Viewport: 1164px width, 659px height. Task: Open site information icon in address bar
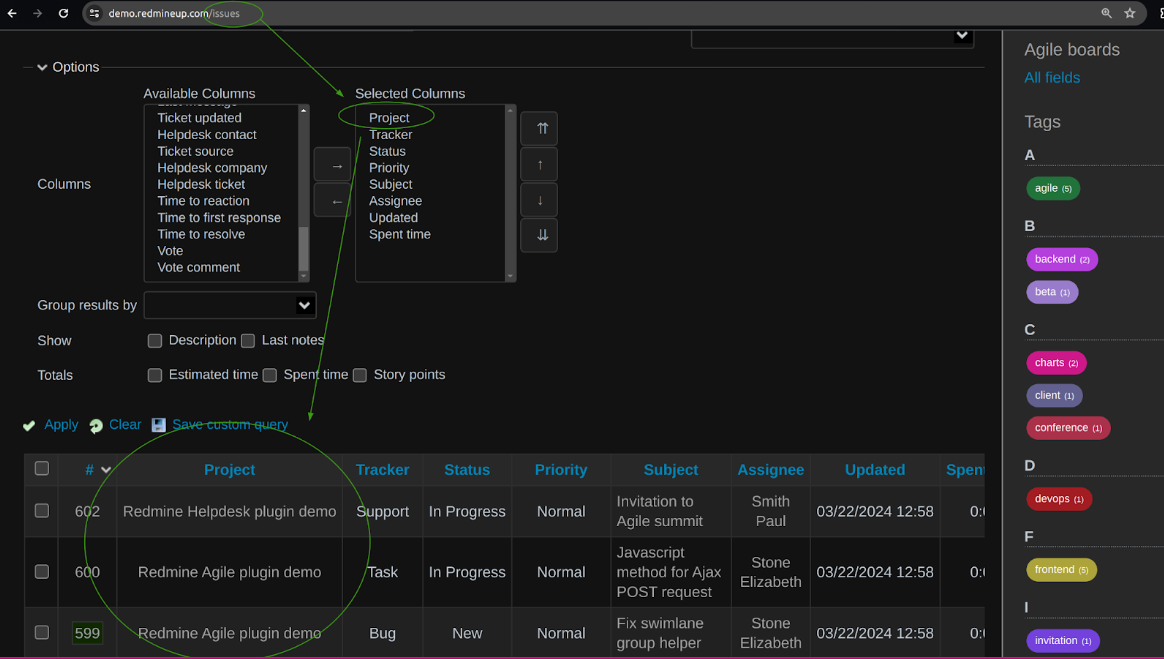tap(94, 13)
